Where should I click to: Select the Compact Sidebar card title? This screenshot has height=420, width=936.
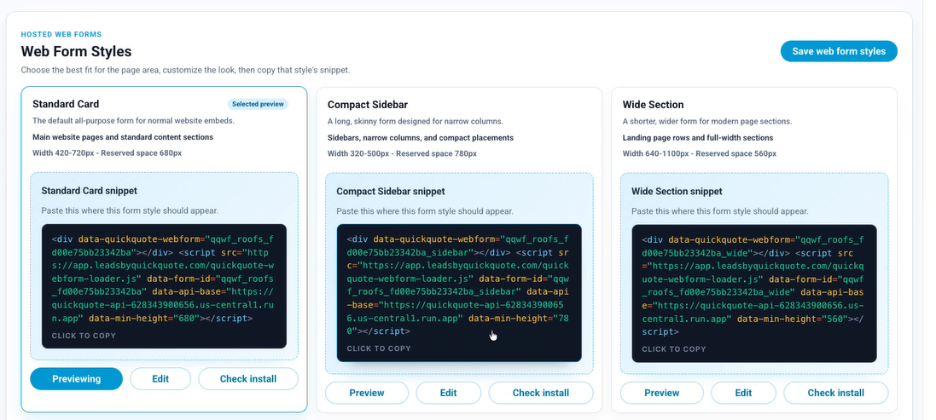point(367,104)
